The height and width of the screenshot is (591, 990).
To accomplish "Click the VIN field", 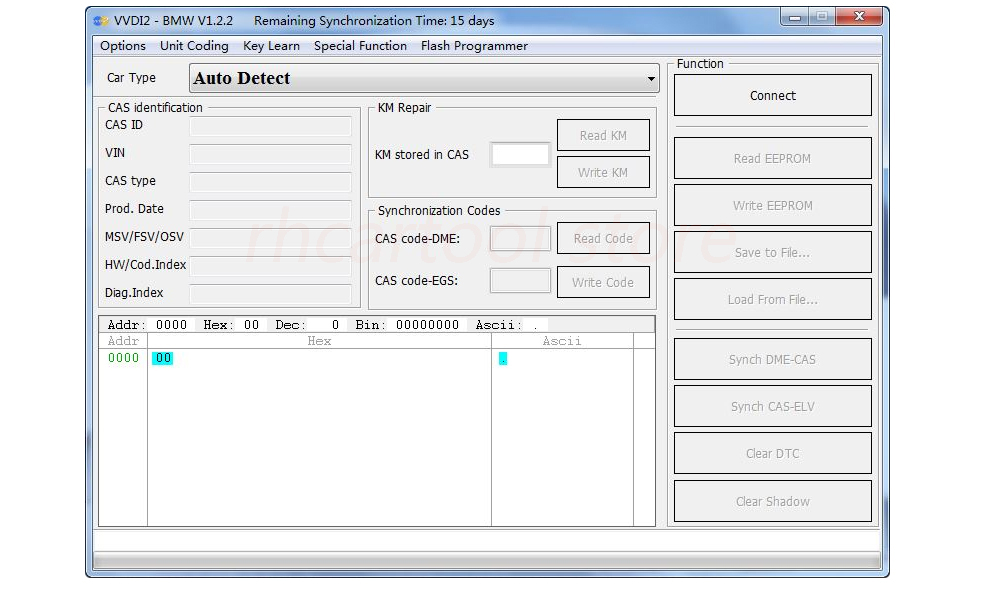I will (x=270, y=153).
